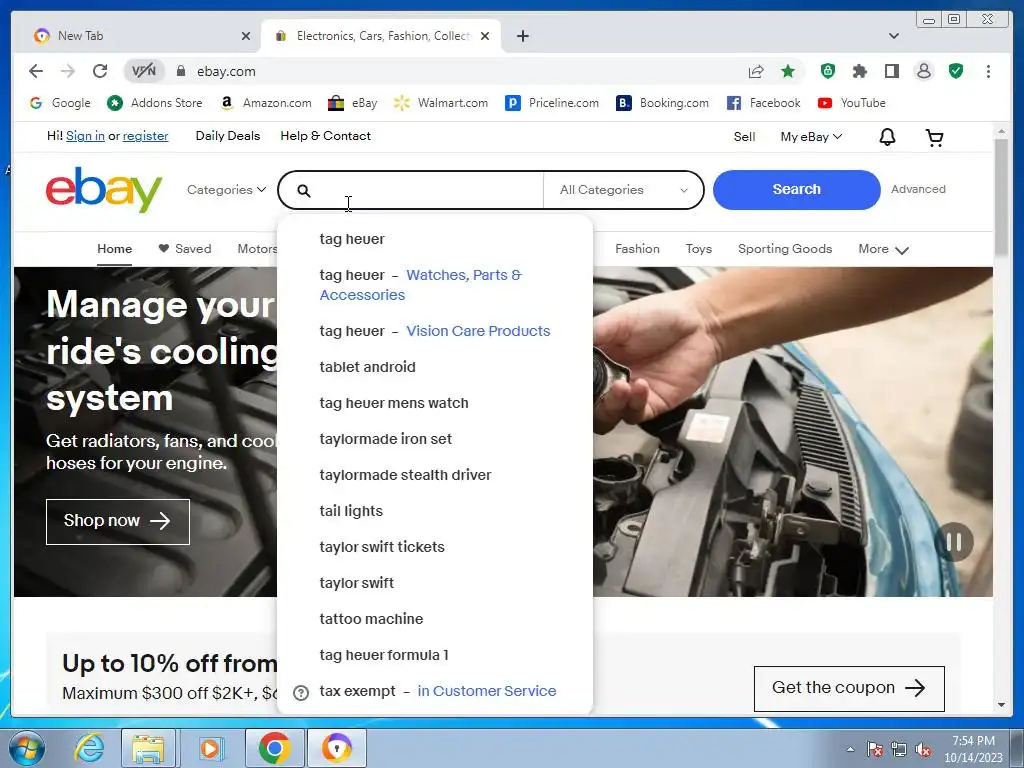Click the register link
The image size is (1024, 768).
[x=145, y=136]
